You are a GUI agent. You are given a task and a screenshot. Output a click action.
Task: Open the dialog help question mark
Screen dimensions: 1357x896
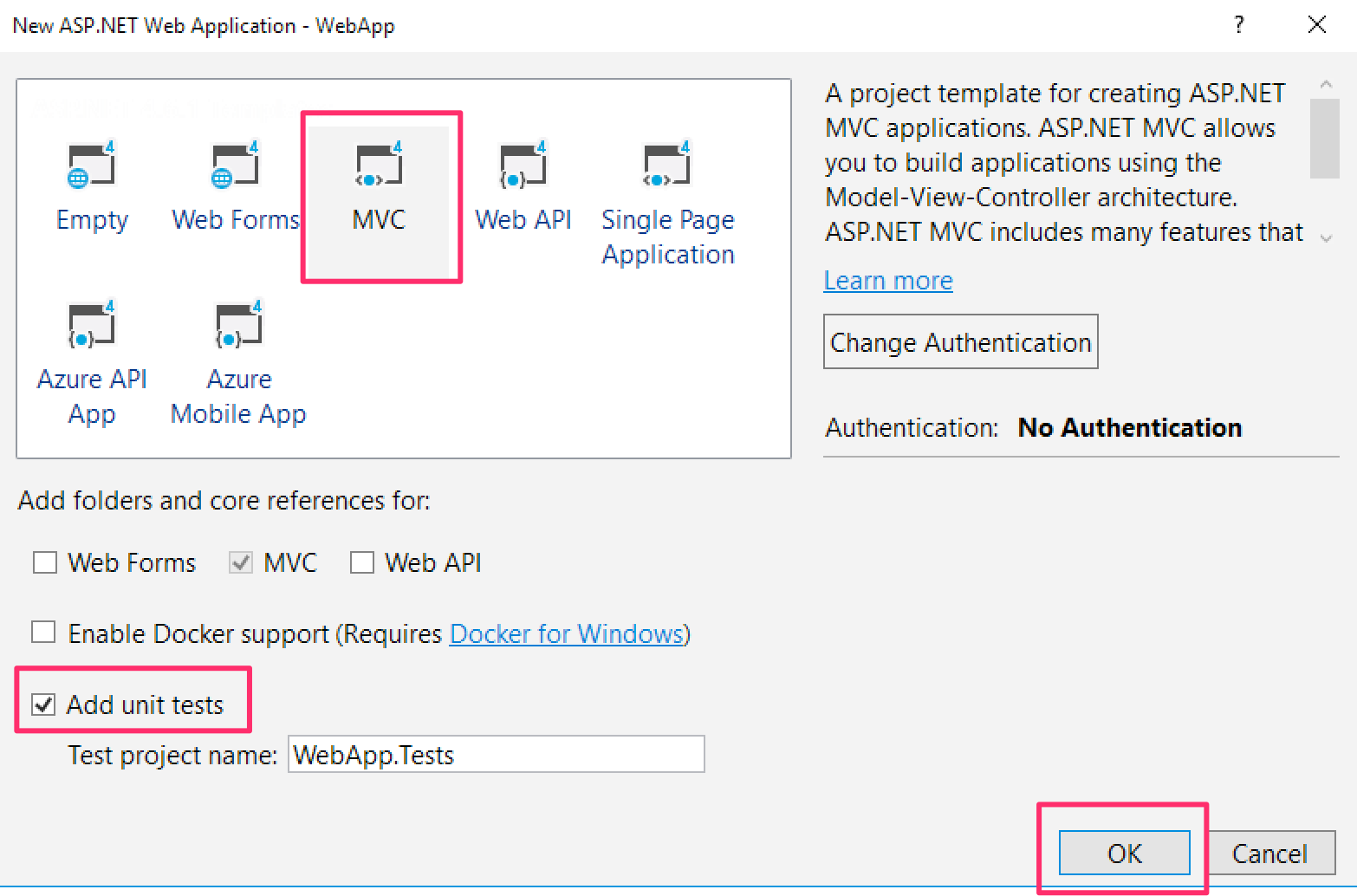(1239, 24)
